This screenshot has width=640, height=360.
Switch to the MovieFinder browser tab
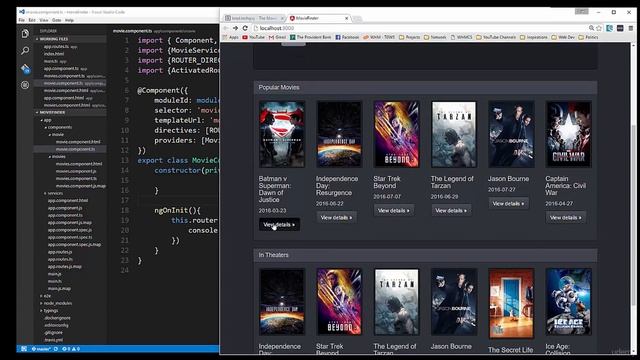(319, 18)
